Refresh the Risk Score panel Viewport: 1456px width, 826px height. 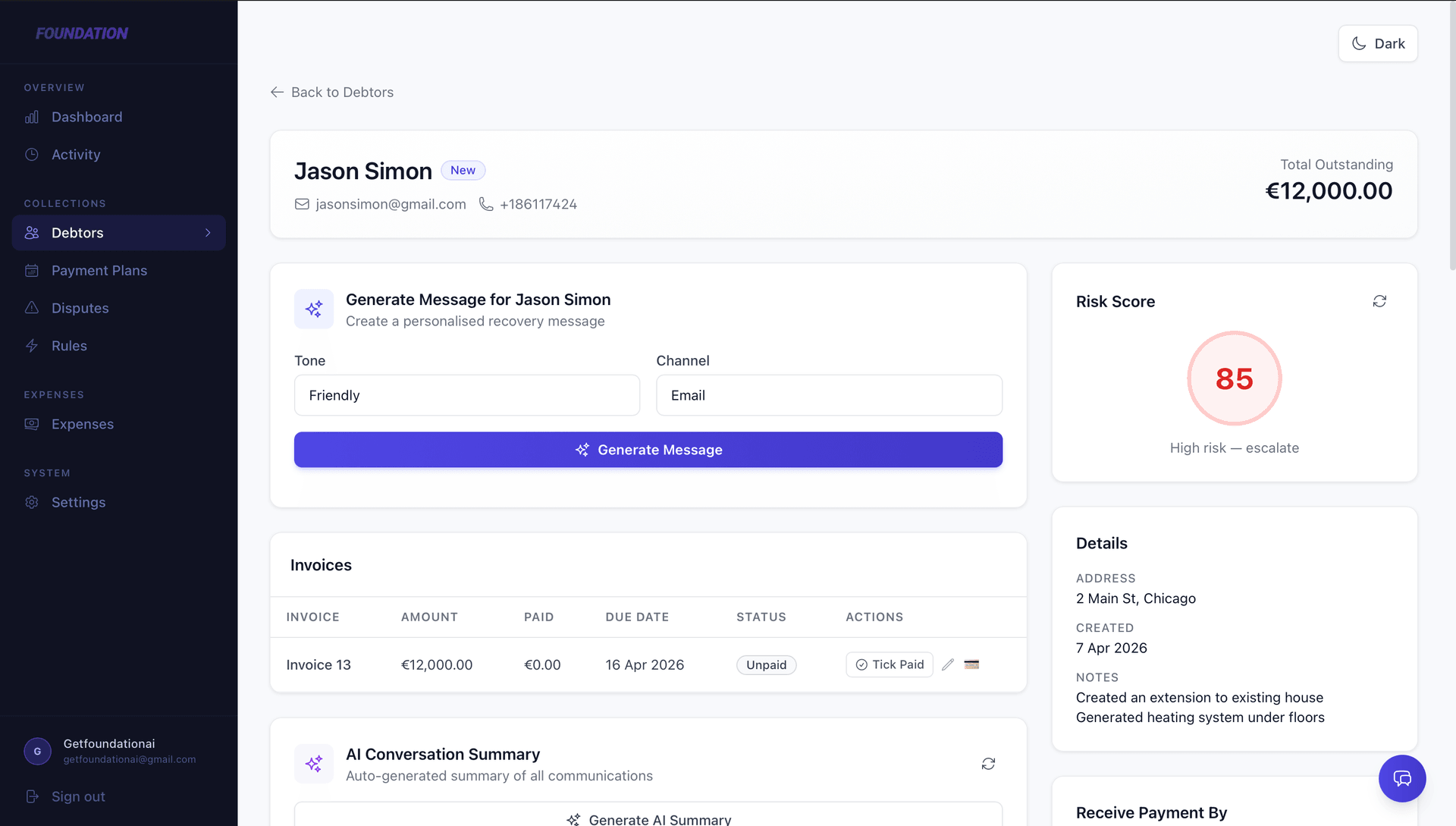coord(1379,301)
